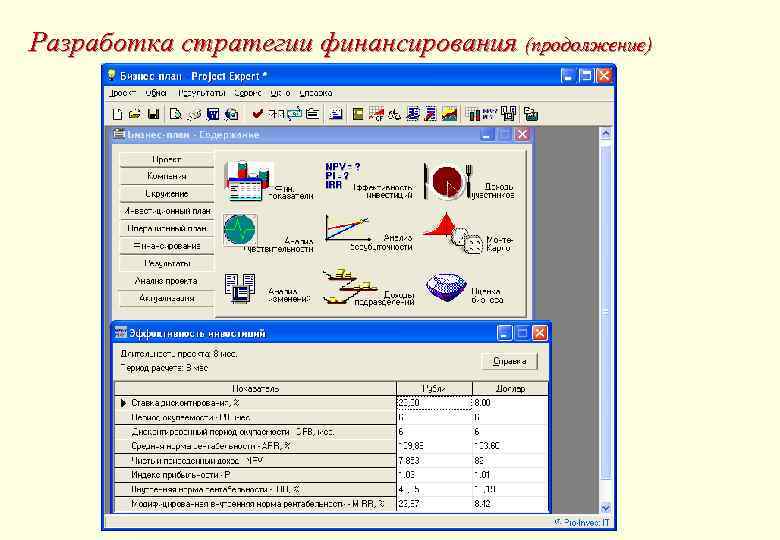This screenshot has width=780, height=540.
Task: Select the Инвестиционный план section tab
Action: pyautogui.click(x=167, y=211)
